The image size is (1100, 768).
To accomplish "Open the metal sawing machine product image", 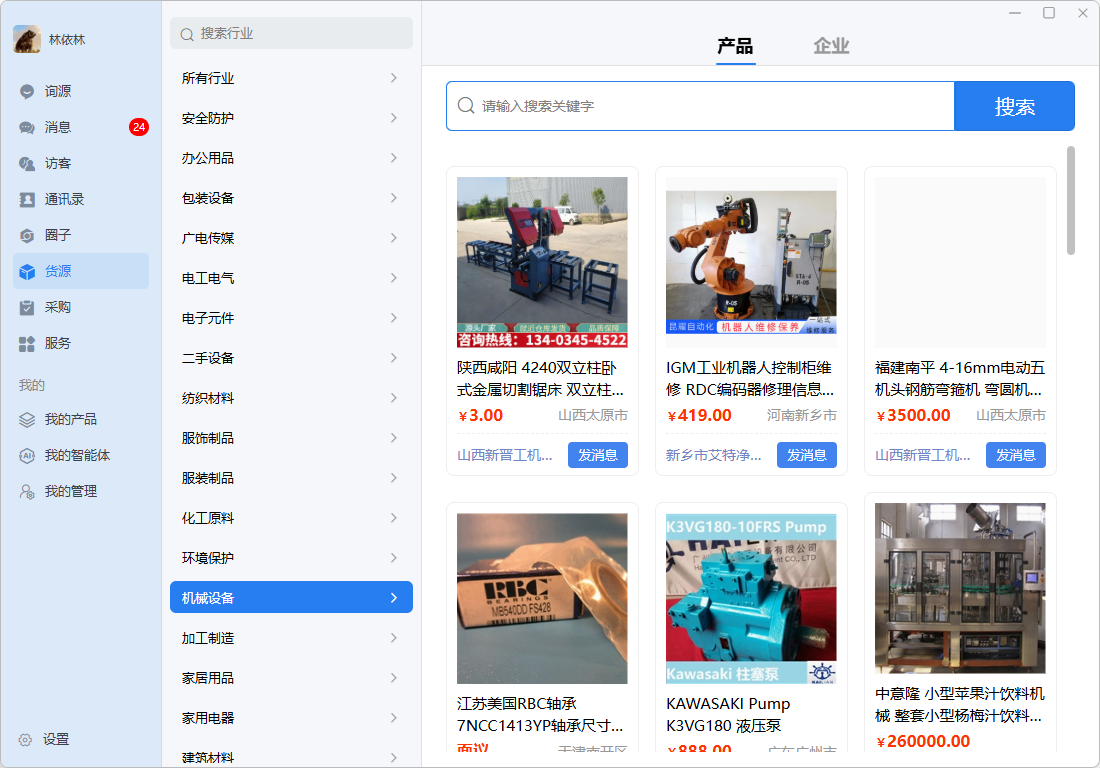I will pyautogui.click(x=542, y=262).
